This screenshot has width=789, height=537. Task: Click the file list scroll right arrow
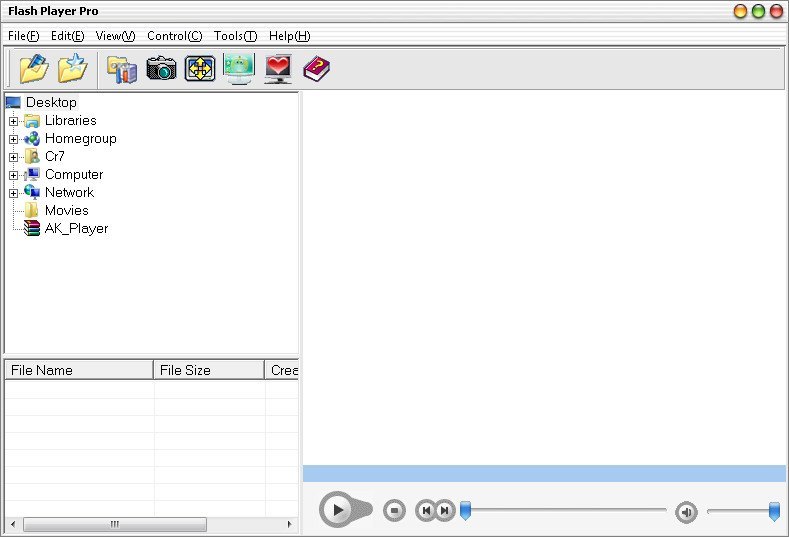tap(289, 524)
